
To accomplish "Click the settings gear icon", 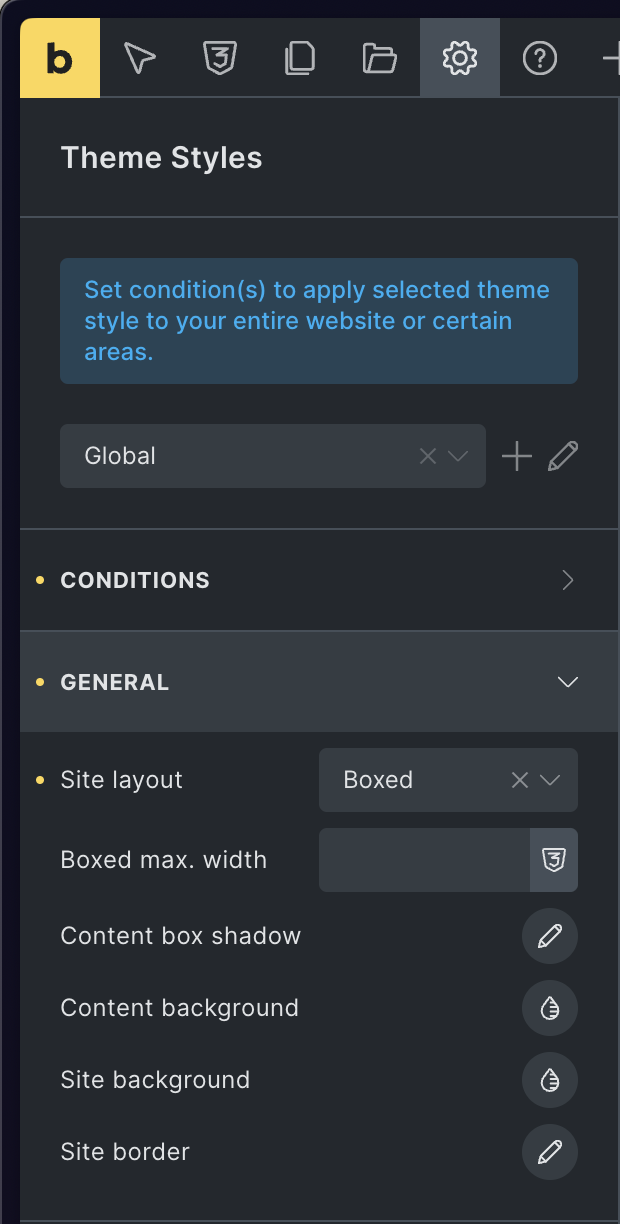I will pos(460,58).
